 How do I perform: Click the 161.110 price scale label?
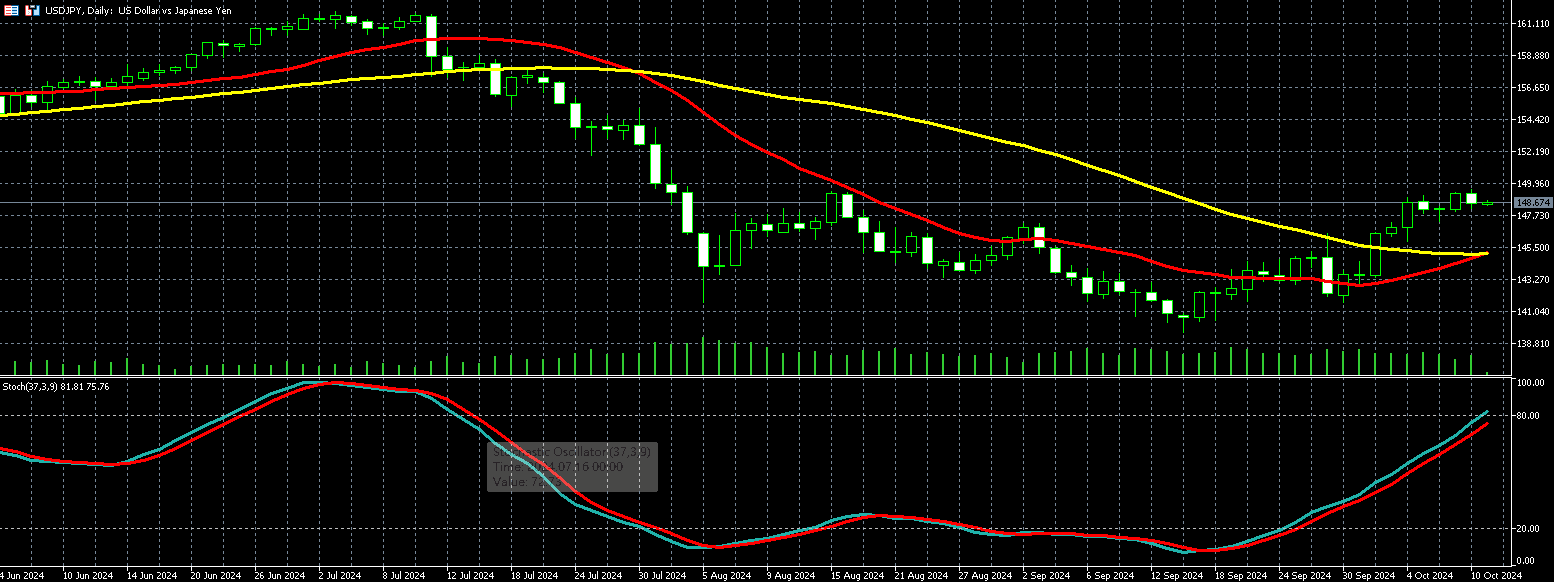click(1533, 24)
